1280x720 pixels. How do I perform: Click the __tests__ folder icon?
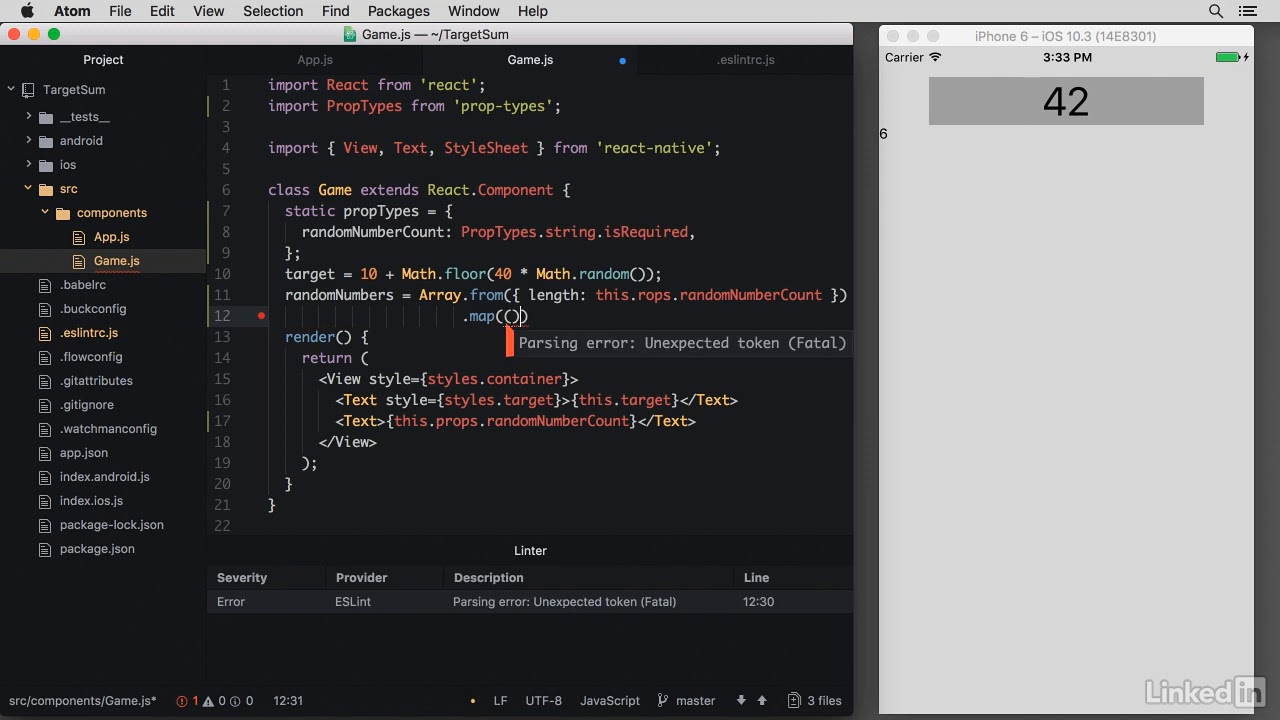(45, 117)
